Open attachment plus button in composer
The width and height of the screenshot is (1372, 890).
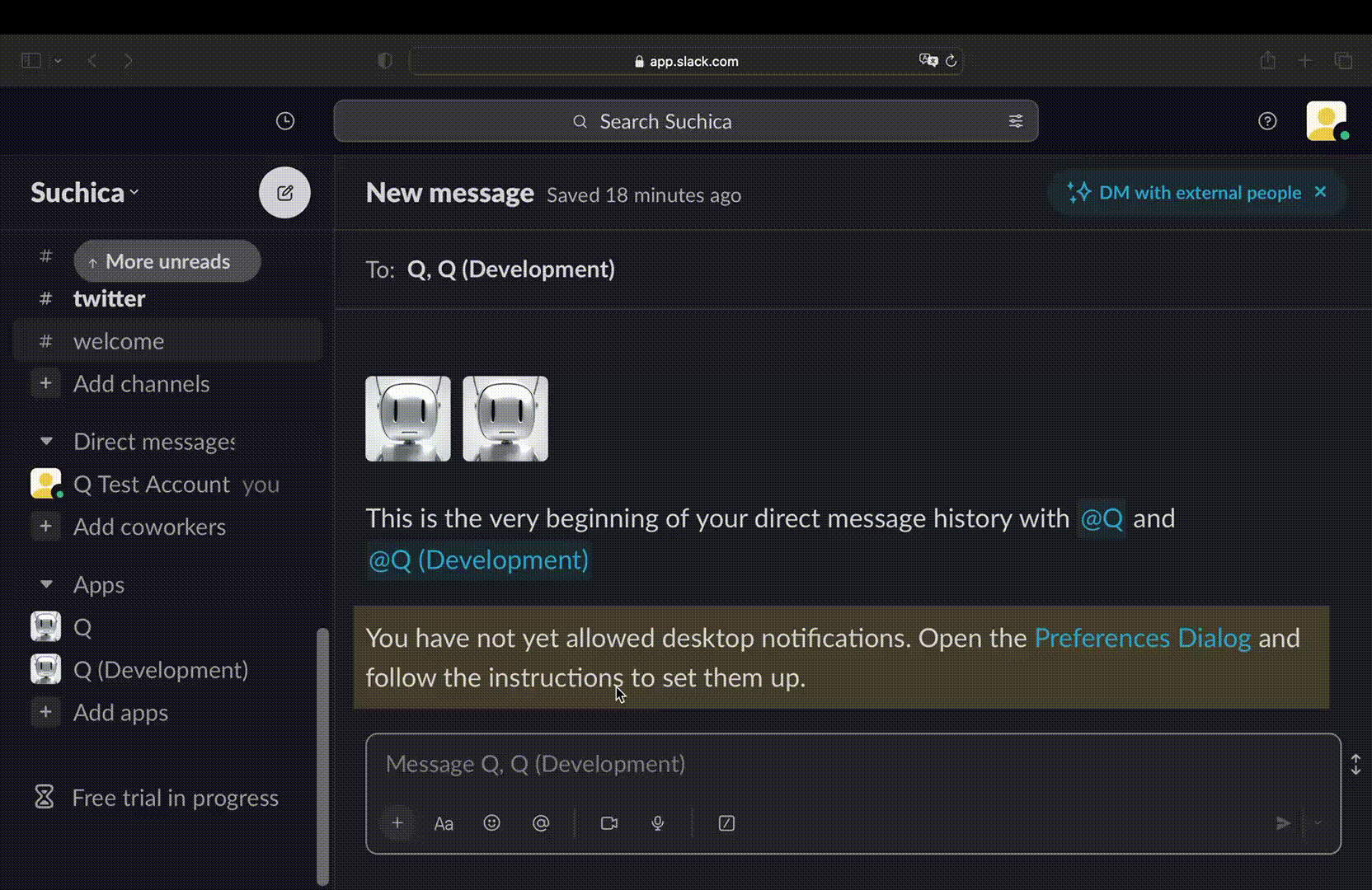click(x=397, y=822)
